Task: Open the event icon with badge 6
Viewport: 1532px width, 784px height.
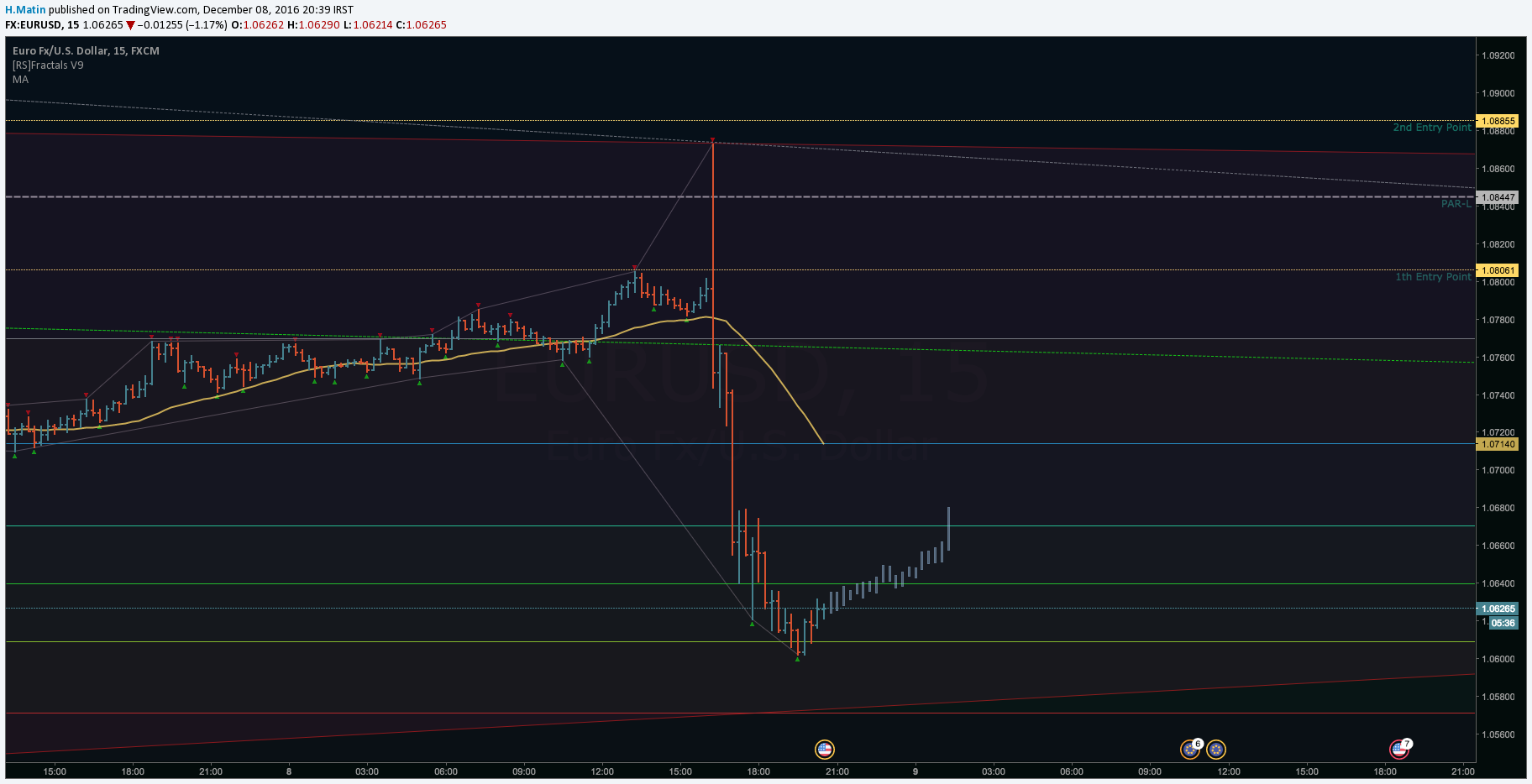Action: 1190,750
